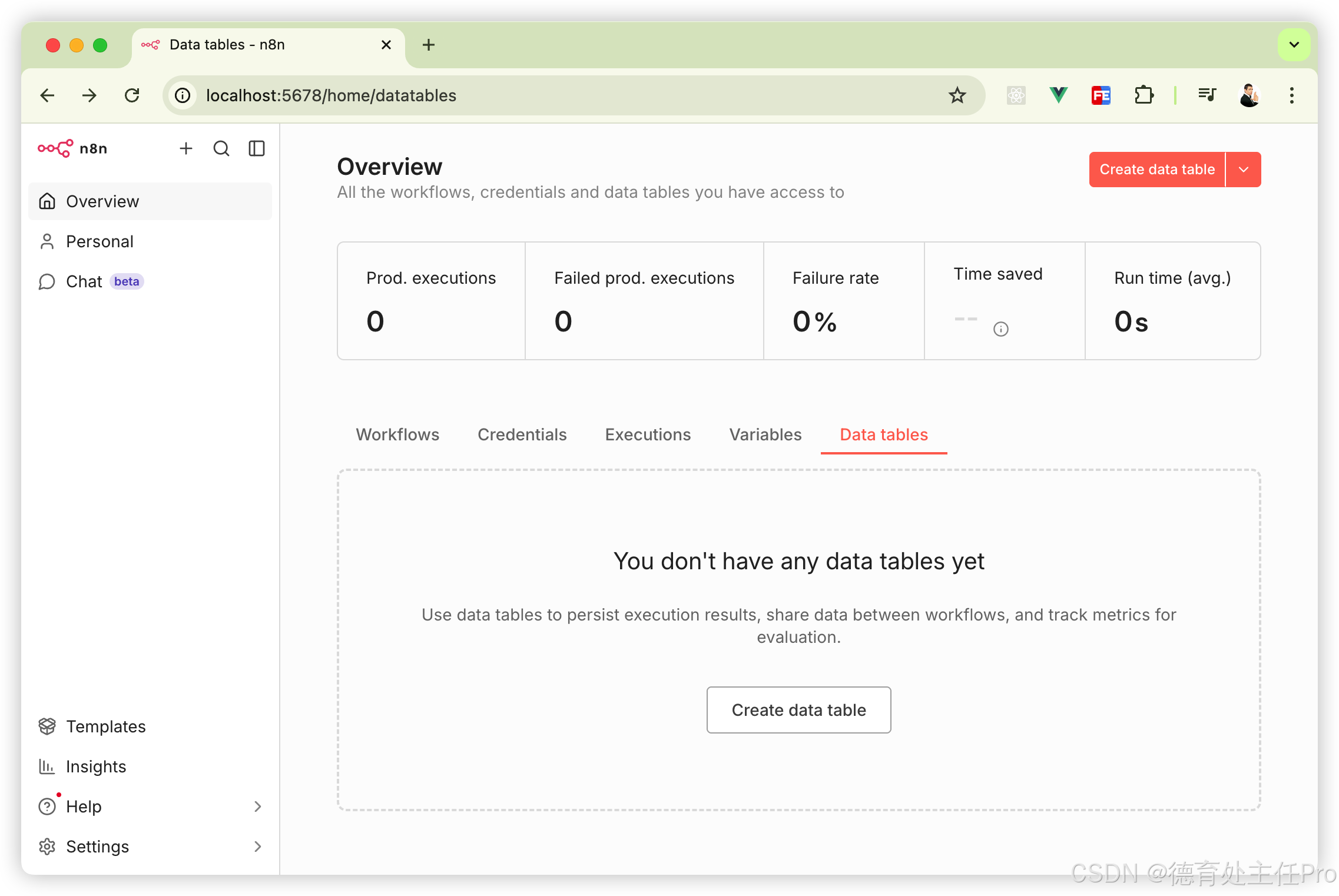Click the Time saved info icon
1339x896 pixels.
1000,329
